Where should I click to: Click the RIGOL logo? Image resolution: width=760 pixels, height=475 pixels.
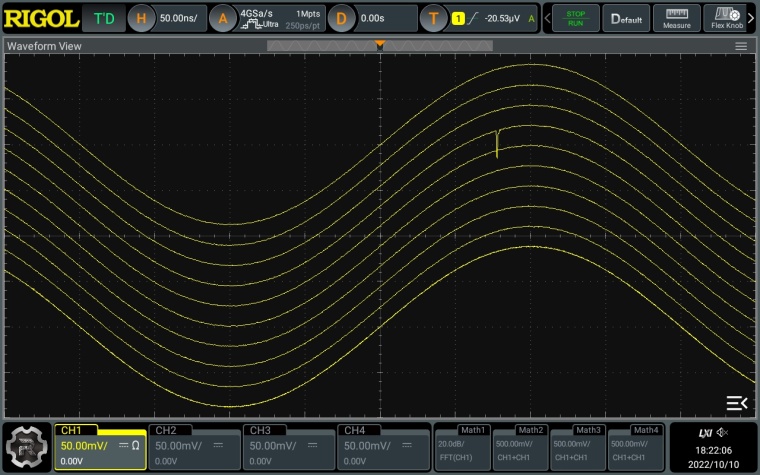(40, 18)
